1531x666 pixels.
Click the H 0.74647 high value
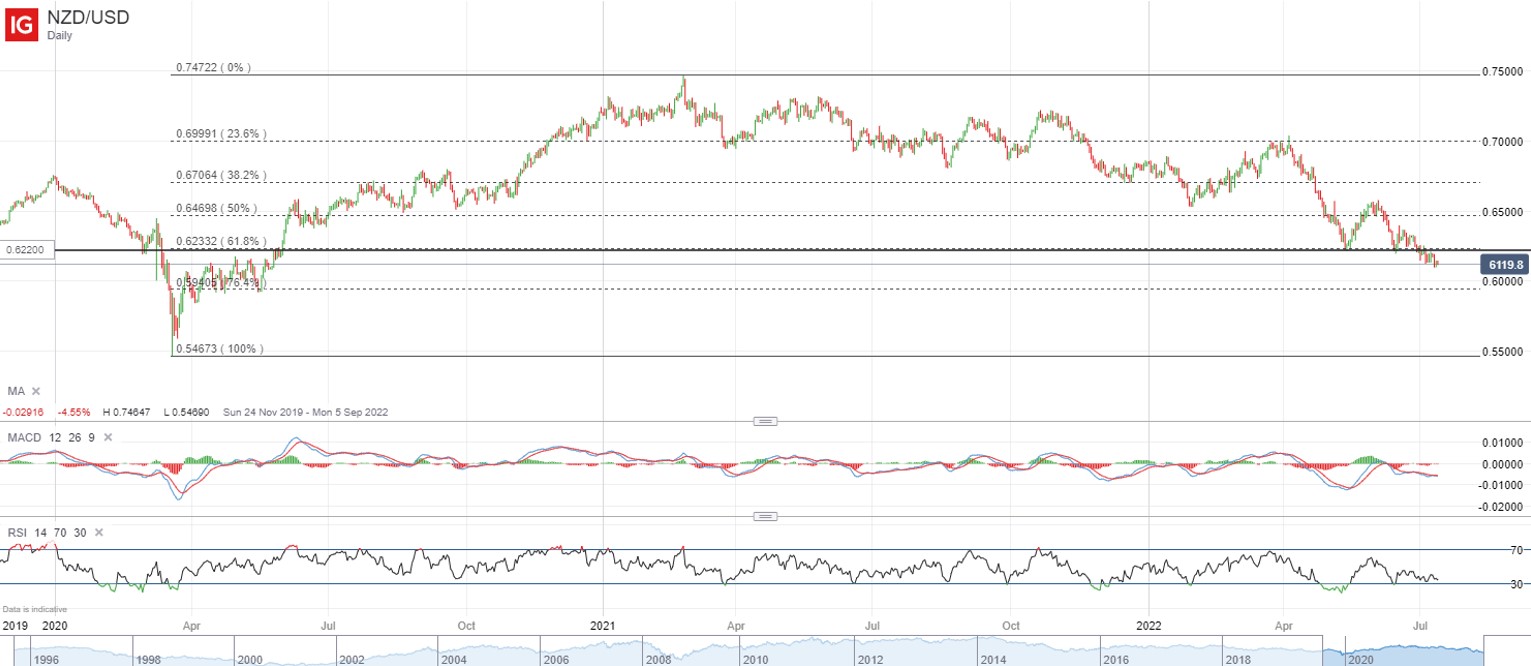125,411
